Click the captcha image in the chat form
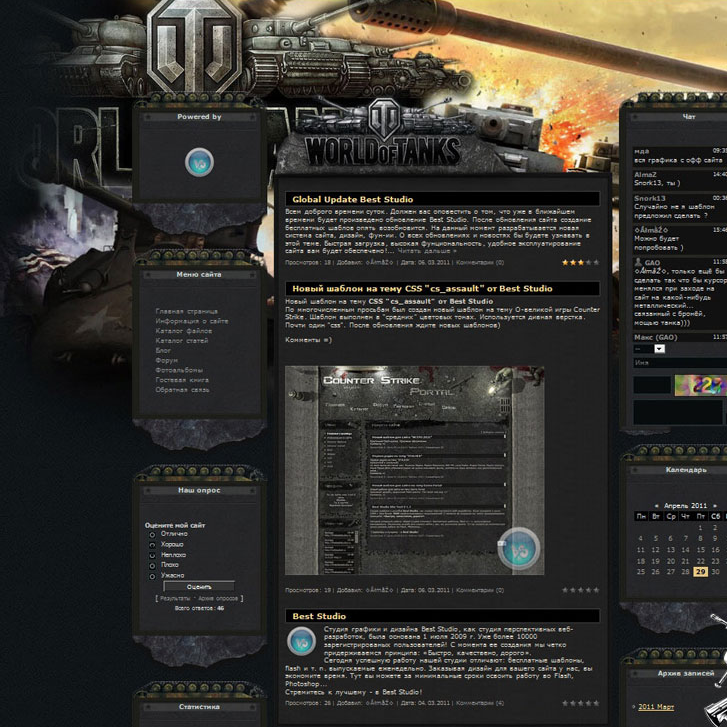 click(x=701, y=385)
